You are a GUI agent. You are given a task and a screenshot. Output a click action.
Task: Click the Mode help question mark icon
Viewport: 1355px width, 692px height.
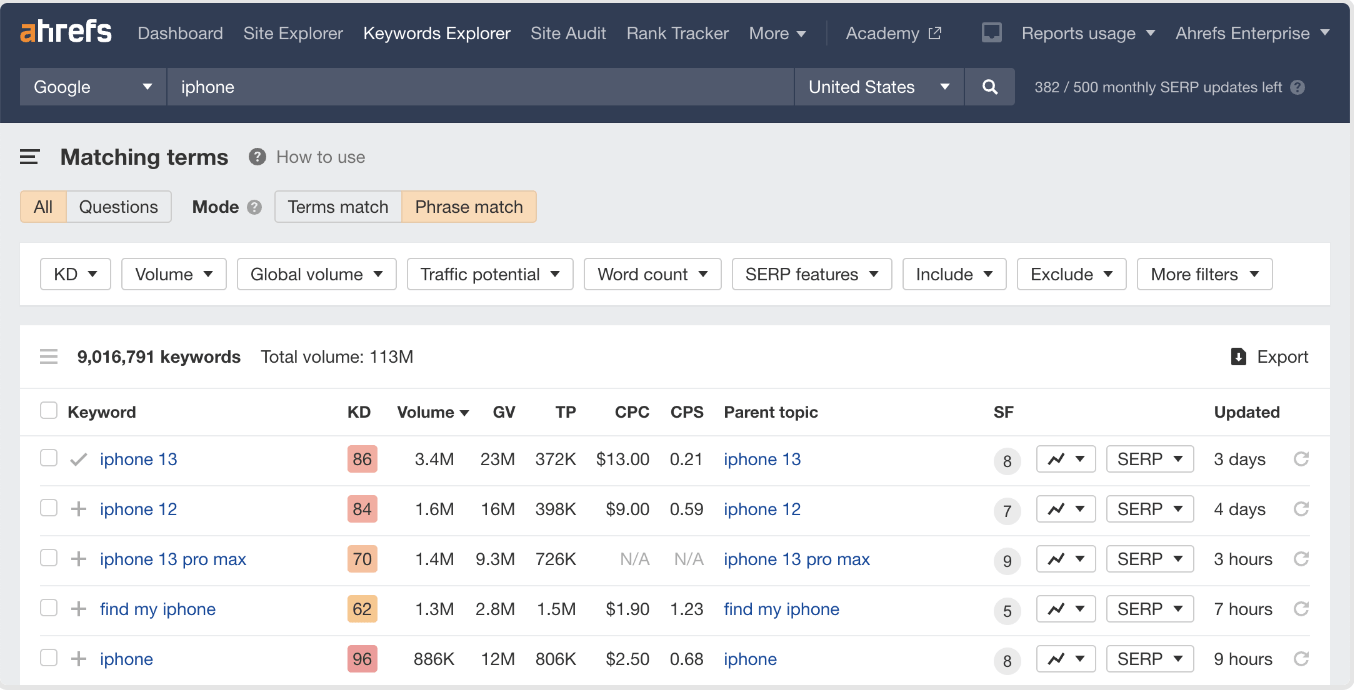coord(254,207)
